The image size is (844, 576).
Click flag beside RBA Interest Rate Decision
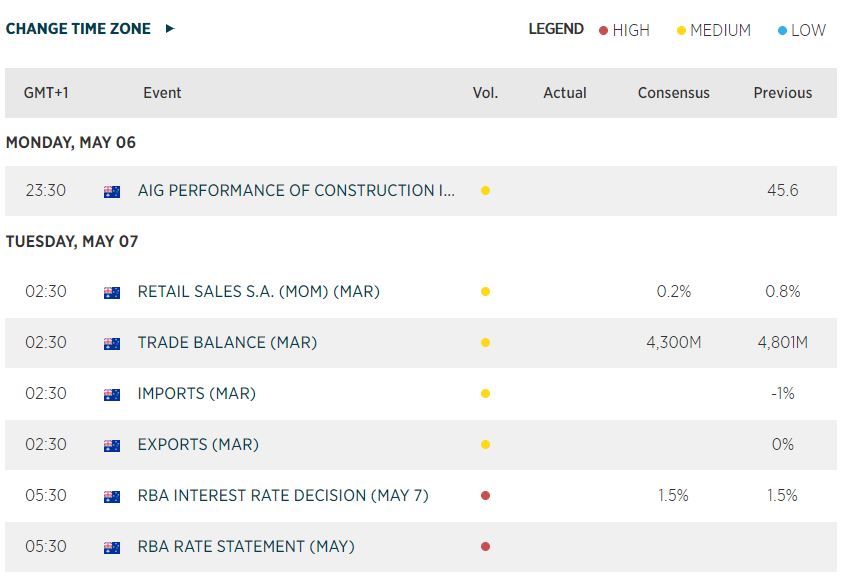coord(112,497)
